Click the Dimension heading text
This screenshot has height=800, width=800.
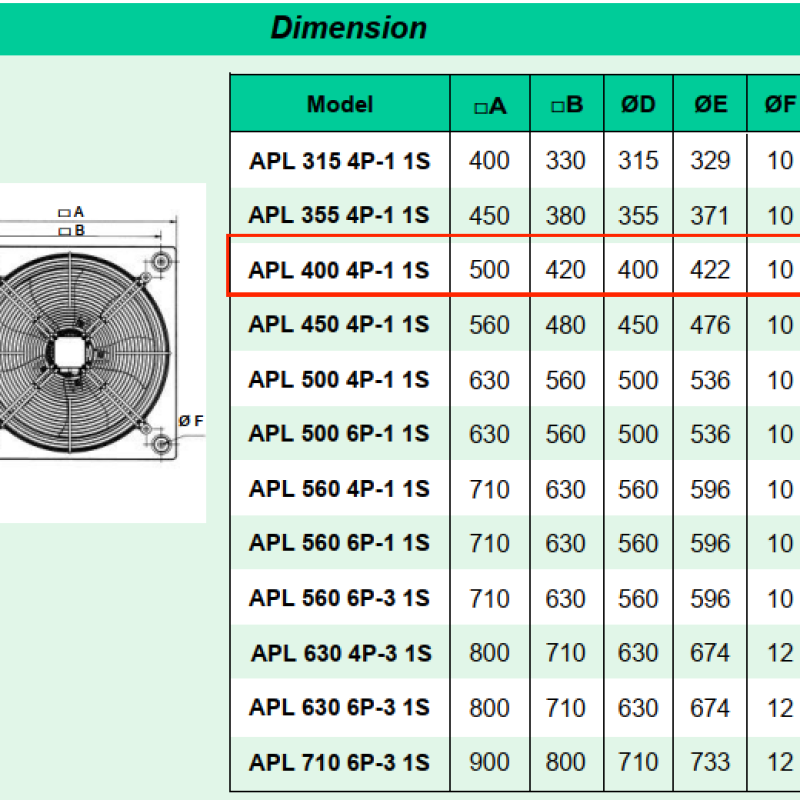point(348,28)
